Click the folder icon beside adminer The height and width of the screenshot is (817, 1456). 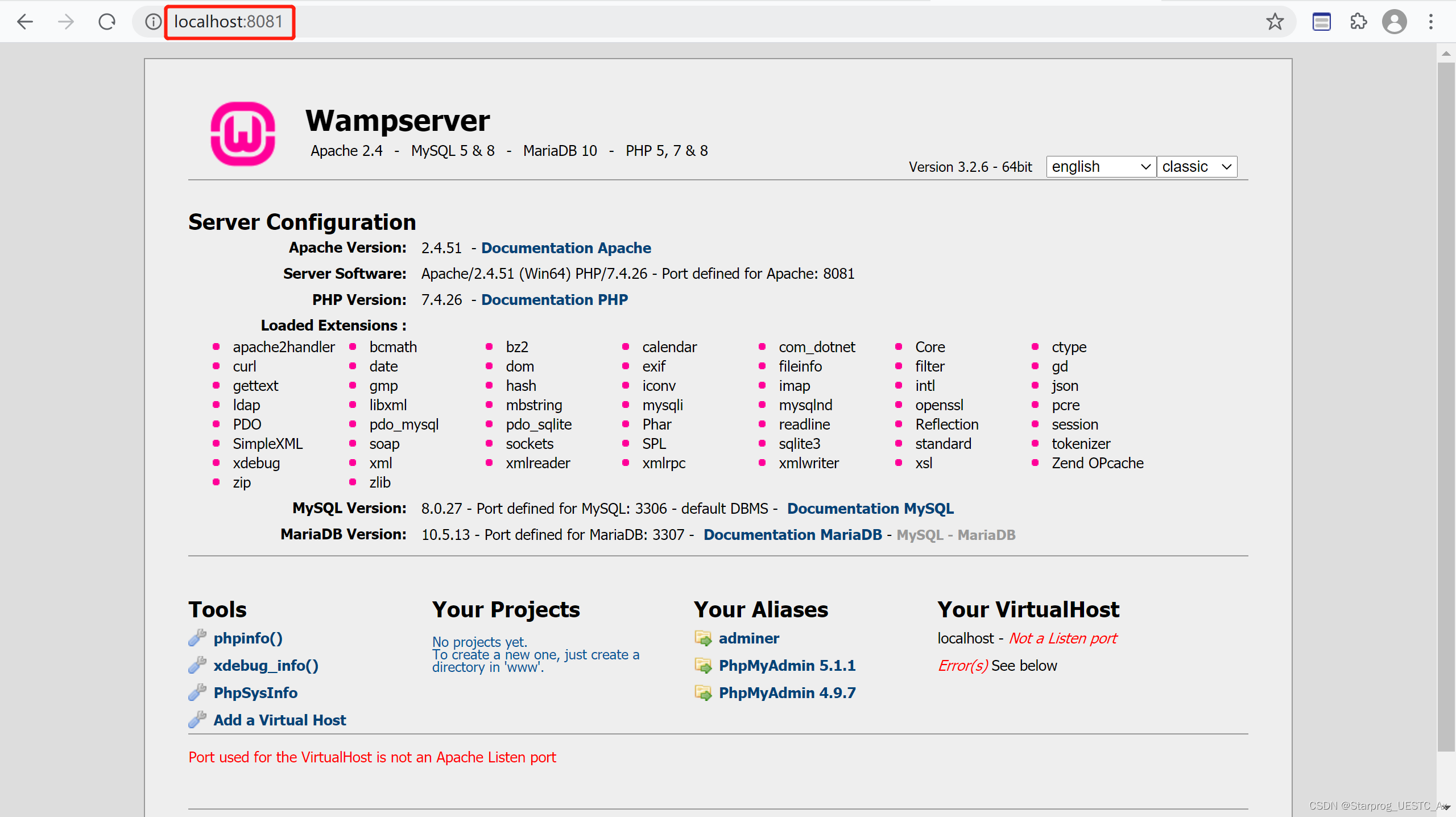coord(703,638)
